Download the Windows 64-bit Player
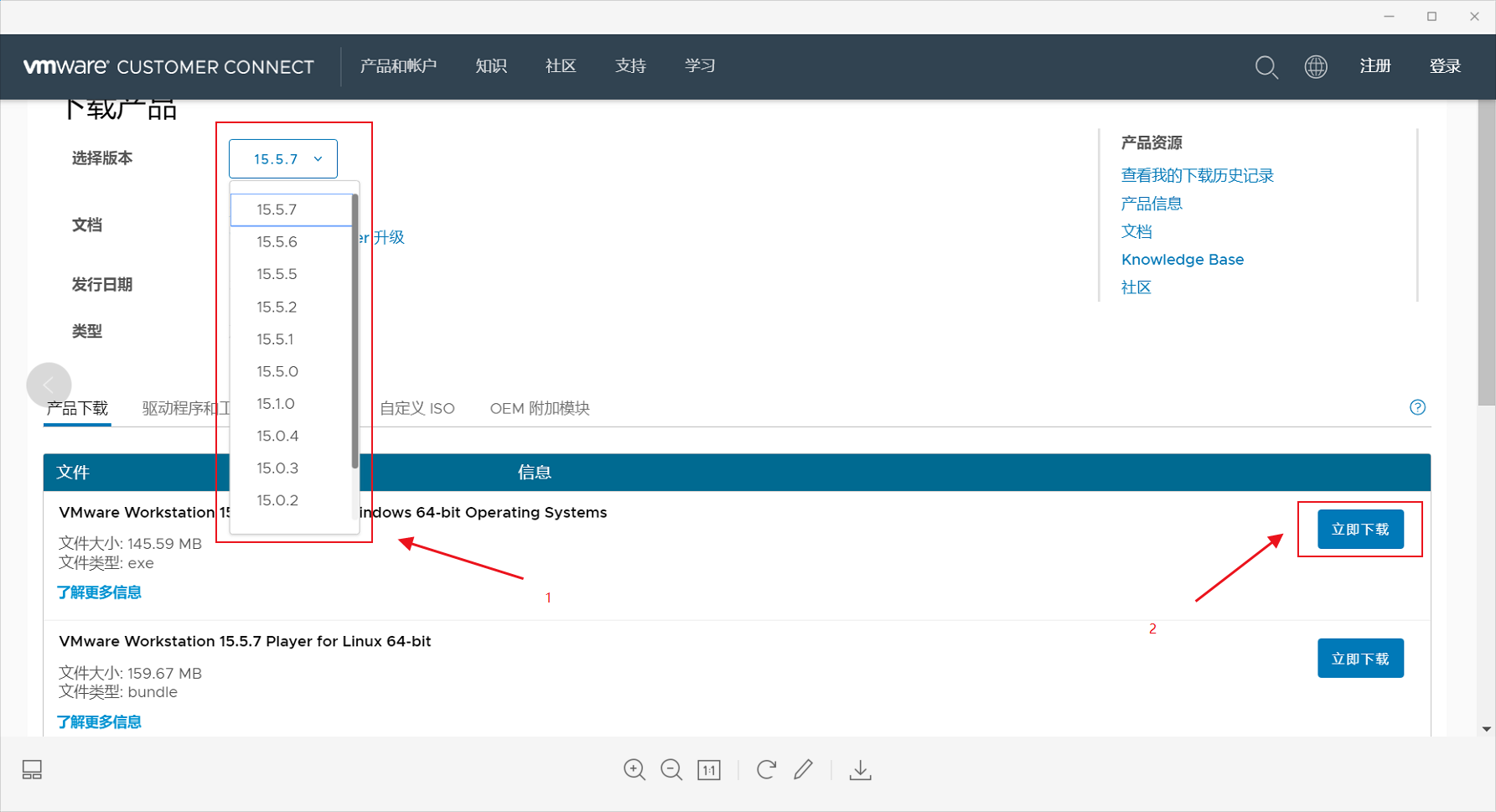 1360,530
